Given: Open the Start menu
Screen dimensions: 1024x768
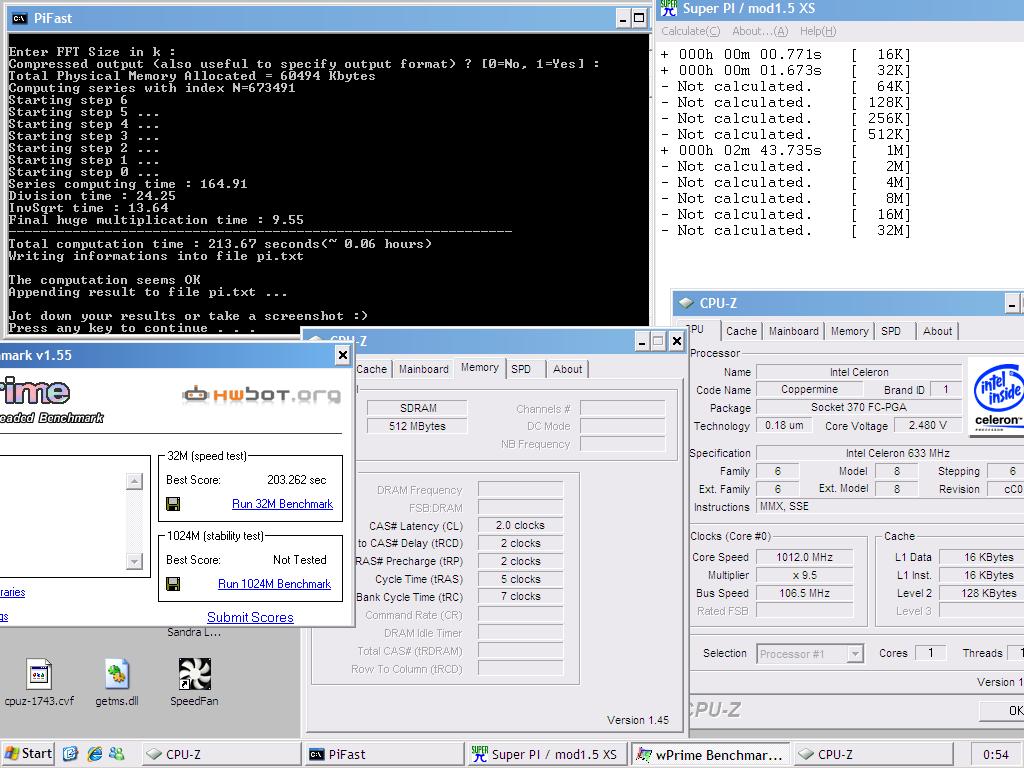Looking at the screenshot, I should click(27, 754).
